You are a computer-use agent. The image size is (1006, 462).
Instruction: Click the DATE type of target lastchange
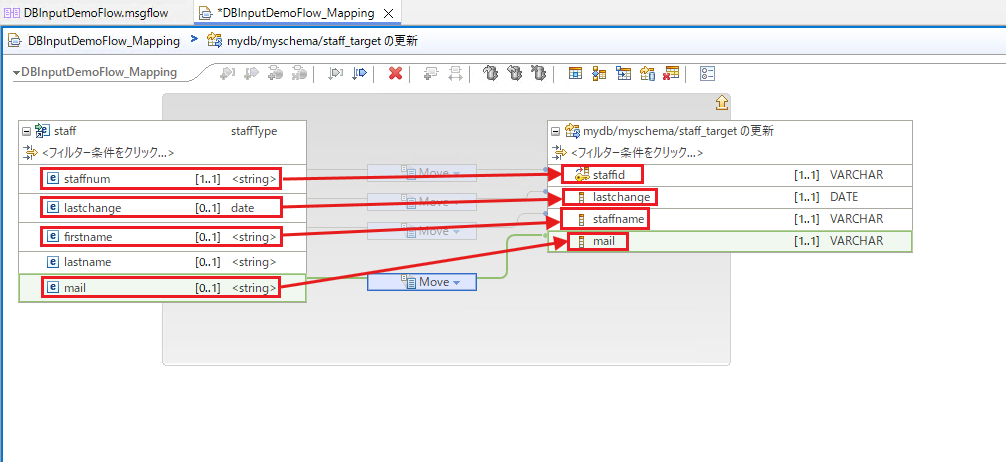pos(844,197)
